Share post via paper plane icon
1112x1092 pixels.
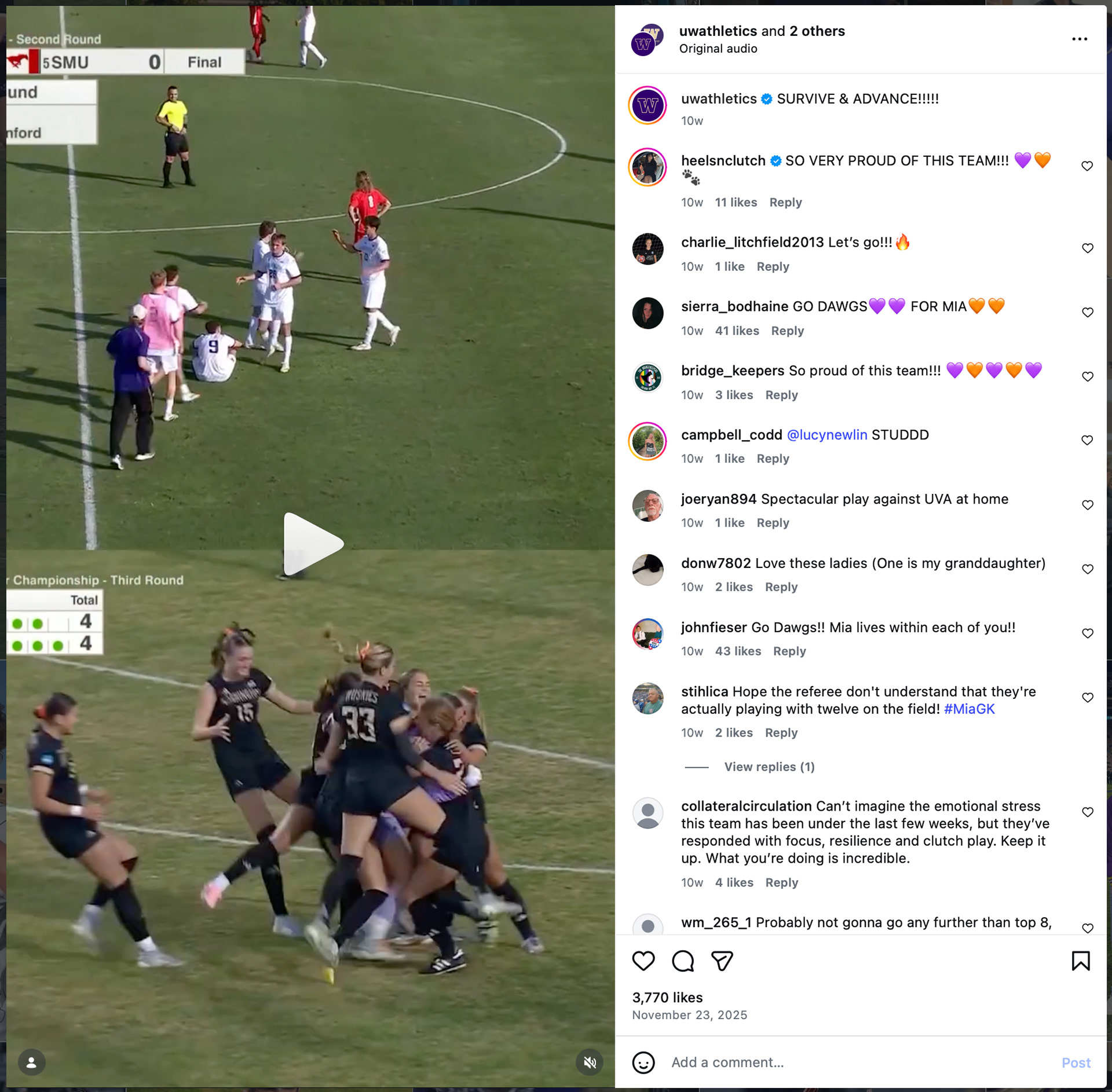(x=722, y=961)
